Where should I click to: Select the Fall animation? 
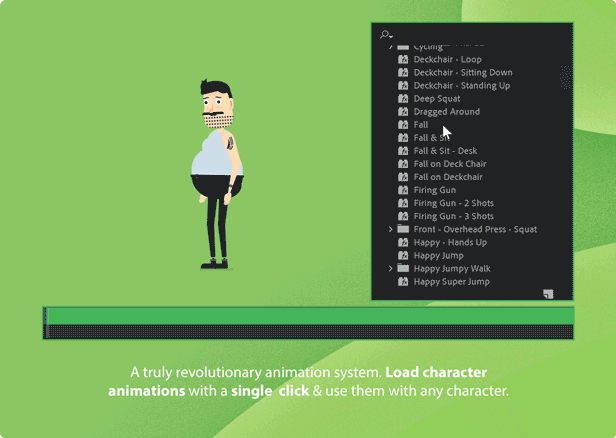pos(421,125)
